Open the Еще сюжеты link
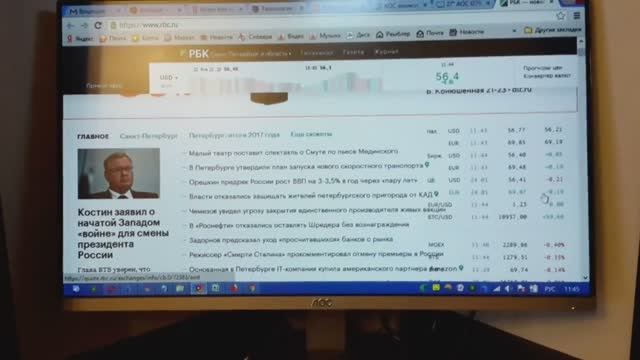Viewport: 640px width, 360px height. [311, 134]
